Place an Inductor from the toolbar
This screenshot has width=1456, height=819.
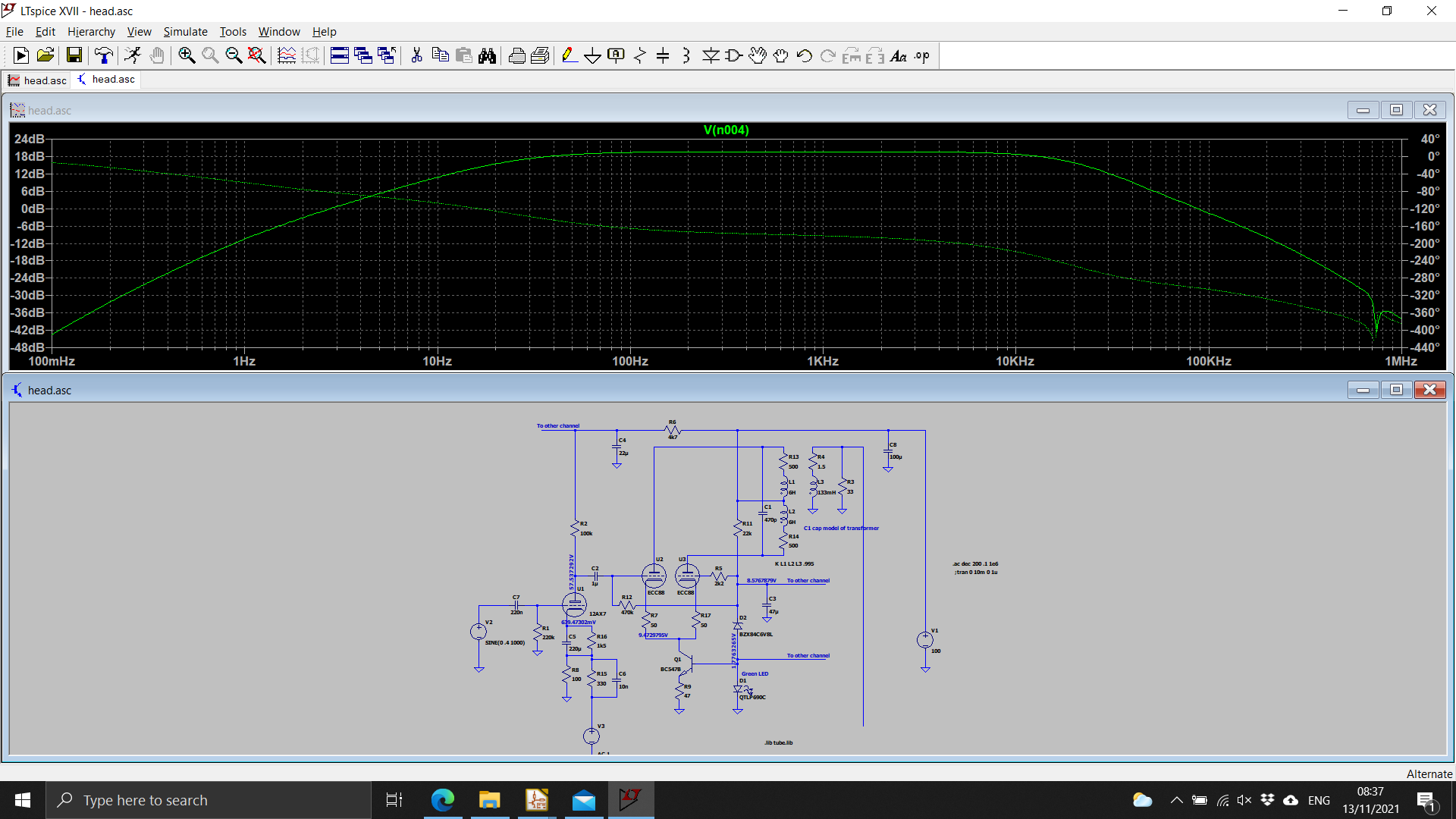[x=686, y=55]
